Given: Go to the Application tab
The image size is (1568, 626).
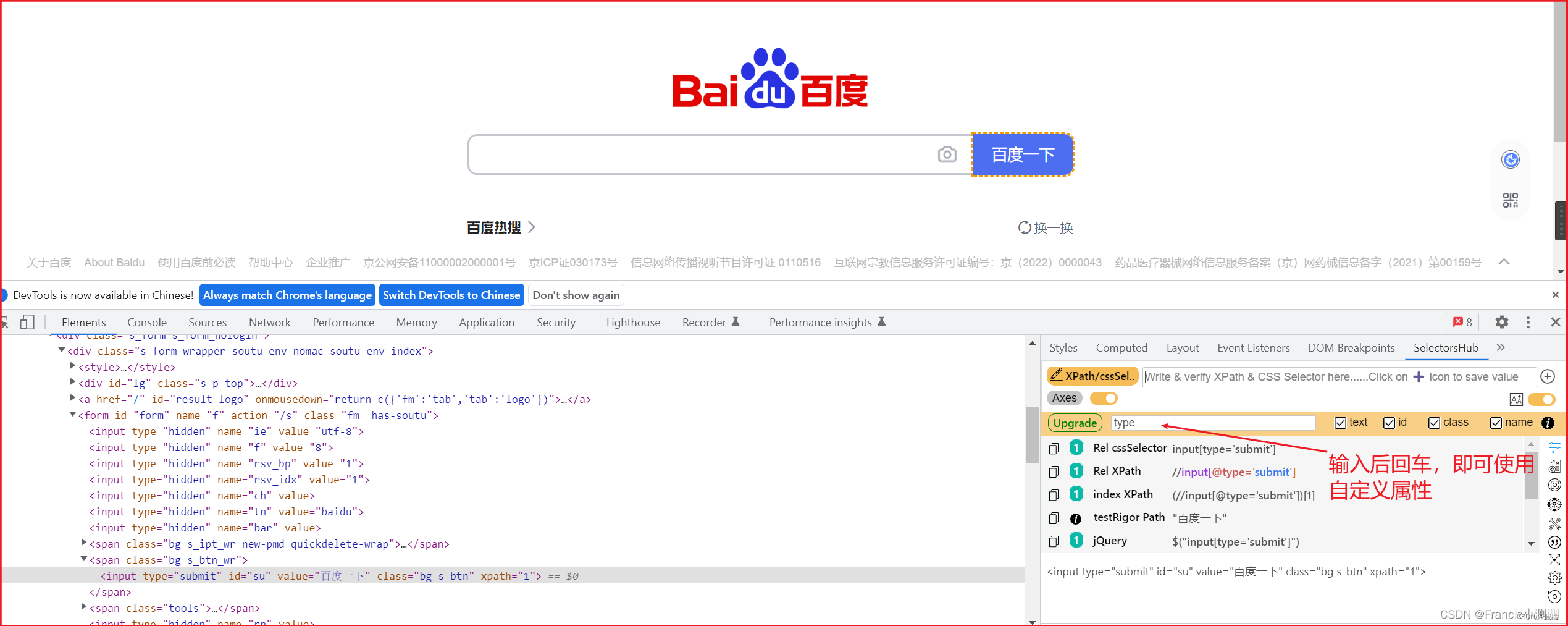Looking at the screenshot, I should 487,323.
